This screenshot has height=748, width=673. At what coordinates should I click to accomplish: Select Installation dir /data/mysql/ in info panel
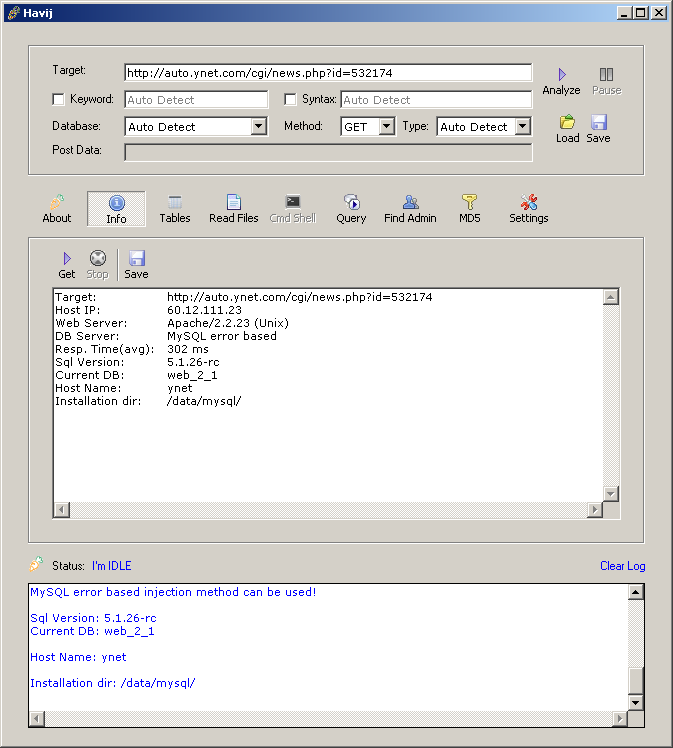click(204, 401)
